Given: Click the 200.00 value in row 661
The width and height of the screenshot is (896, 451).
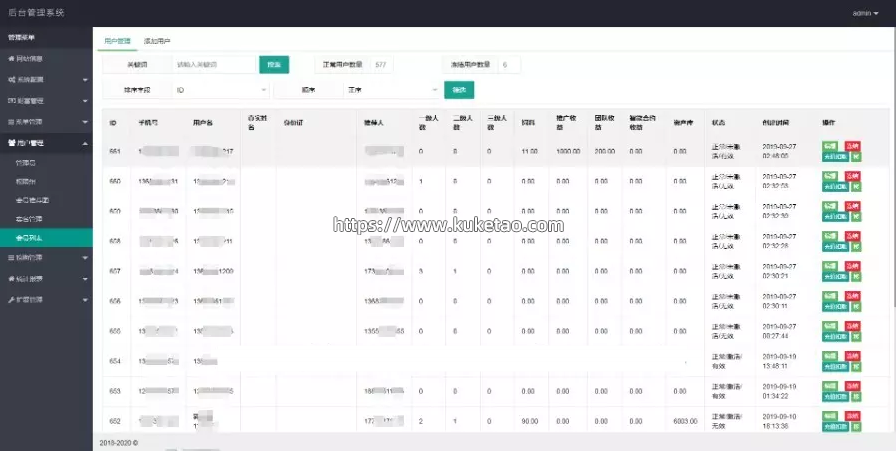Looking at the screenshot, I should pos(605,151).
